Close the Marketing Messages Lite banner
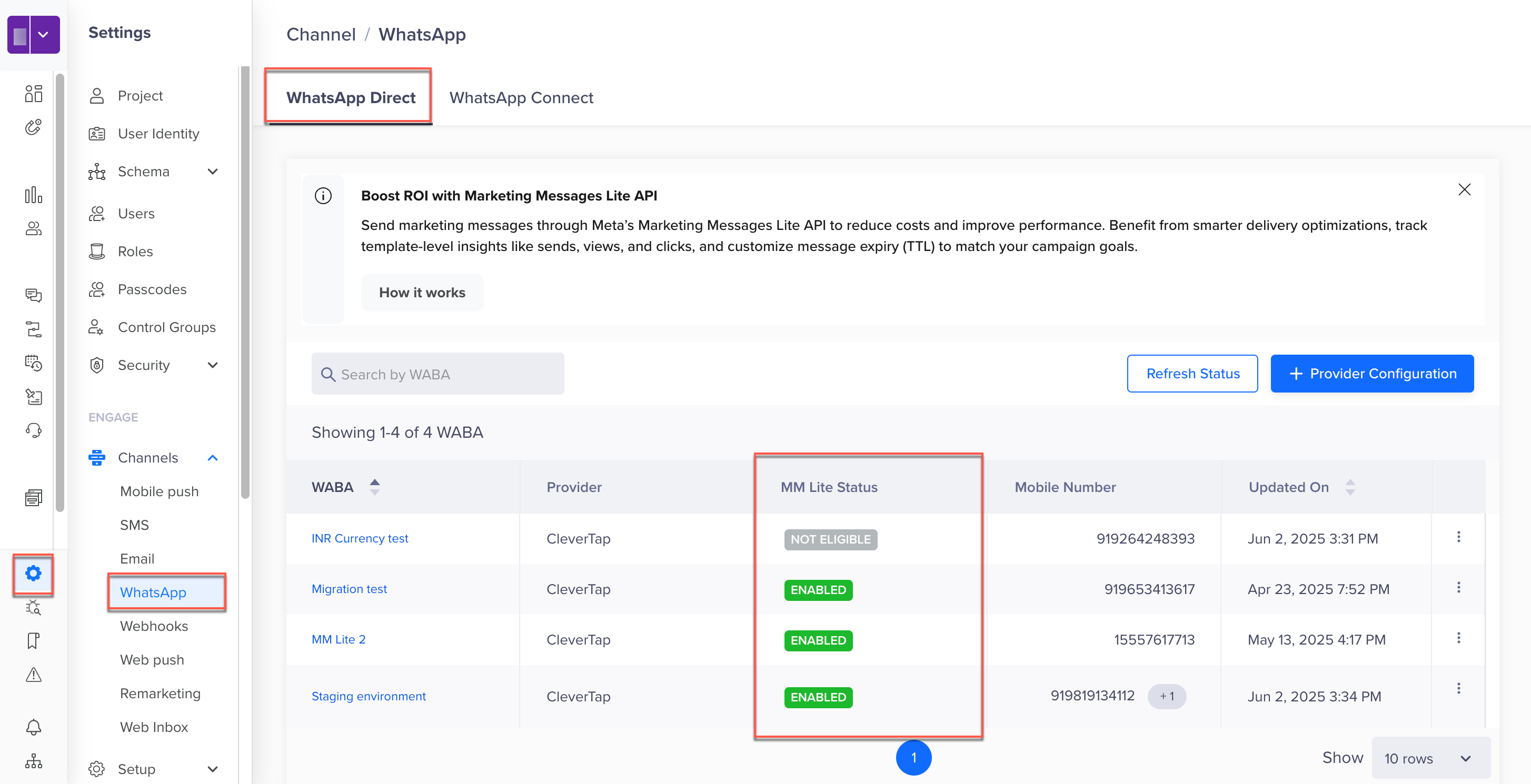Image resolution: width=1531 pixels, height=784 pixels. pos(1465,189)
